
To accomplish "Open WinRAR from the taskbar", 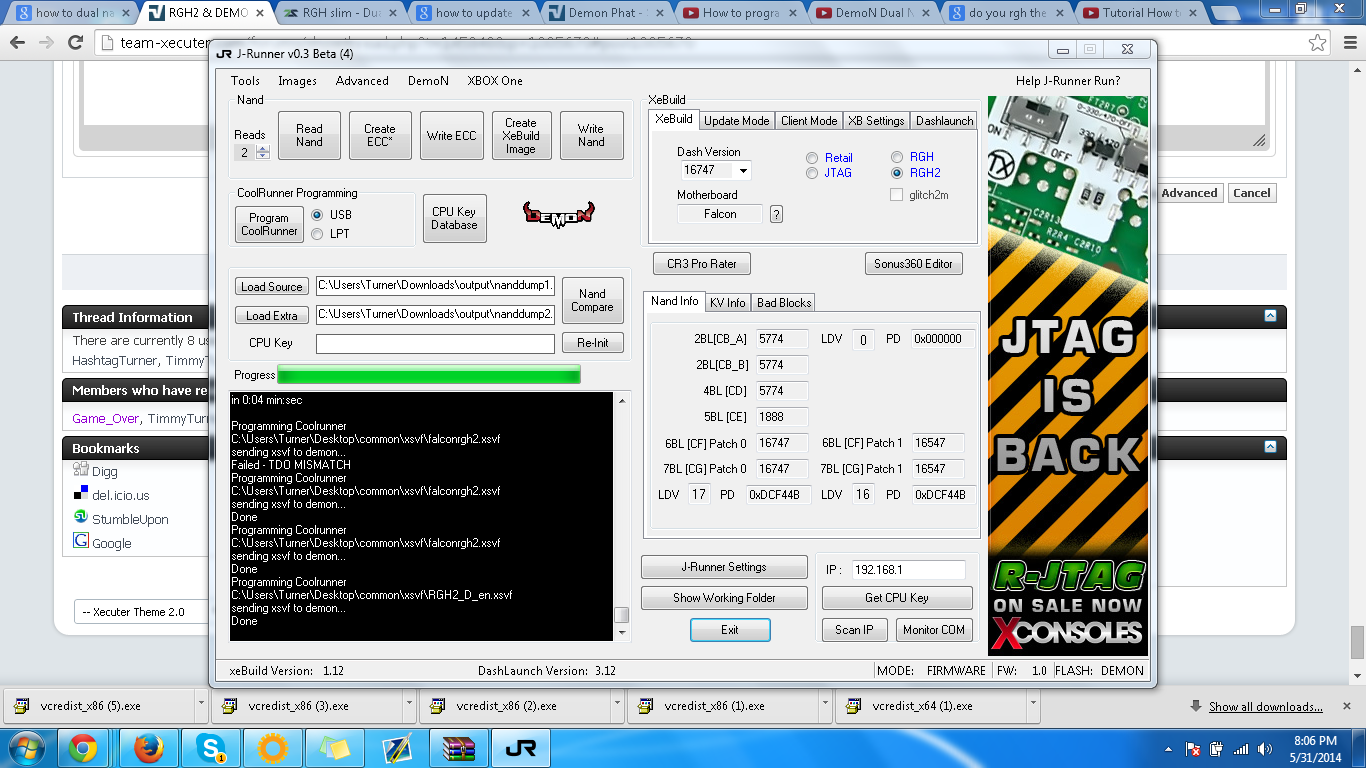I will point(459,748).
